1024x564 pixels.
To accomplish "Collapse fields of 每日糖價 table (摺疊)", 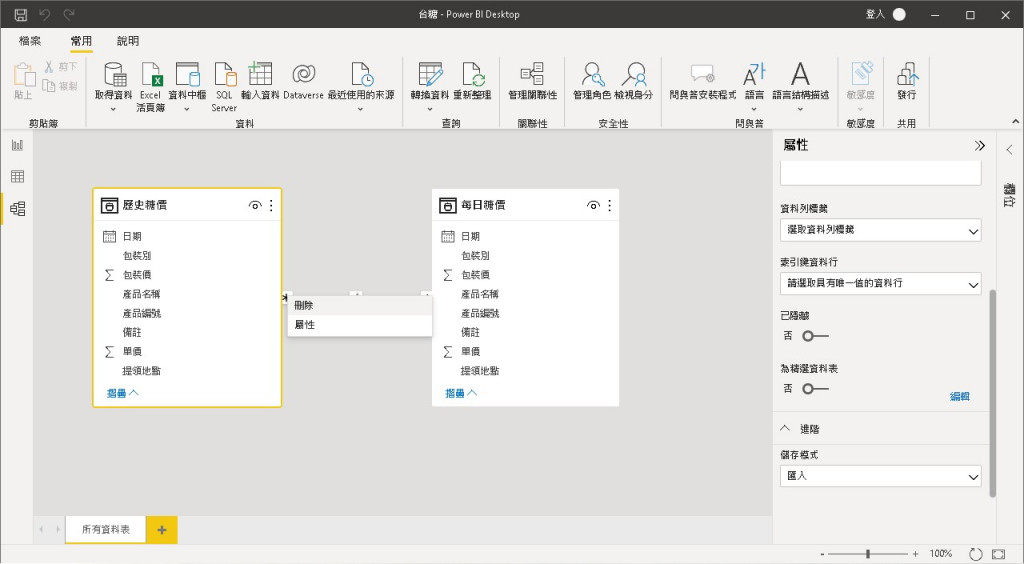I will 461,393.
